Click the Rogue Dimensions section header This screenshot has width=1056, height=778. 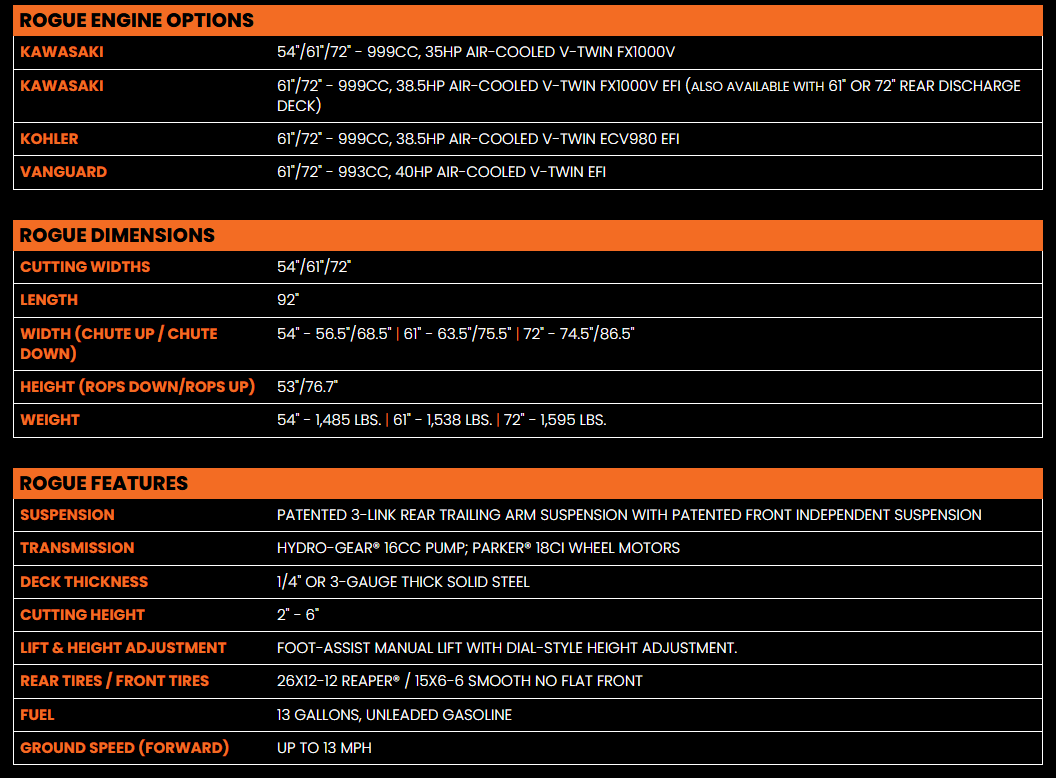pyautogui.click(x=117, y=235)
